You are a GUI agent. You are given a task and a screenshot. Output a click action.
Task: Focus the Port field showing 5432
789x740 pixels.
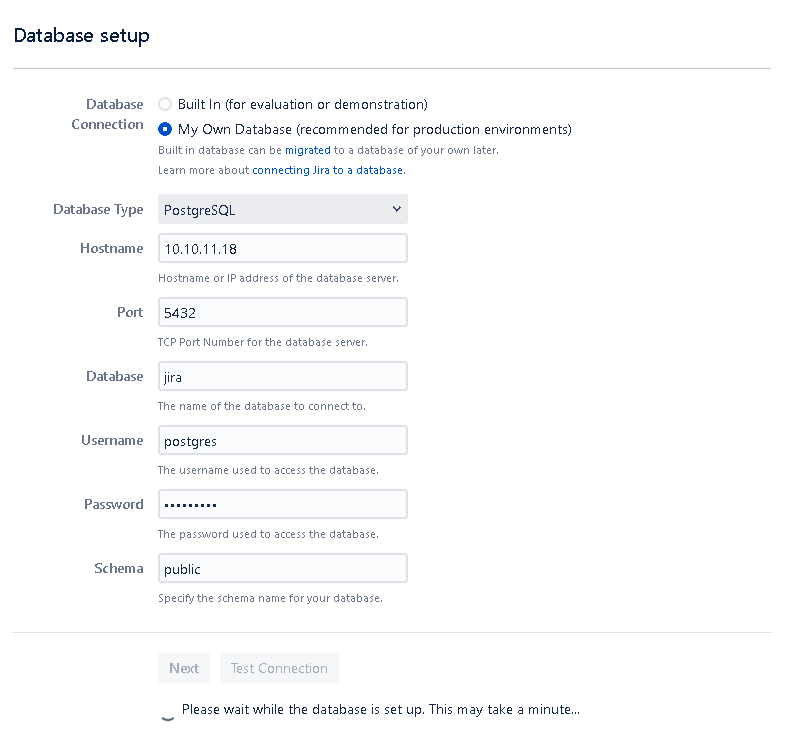click(283, 312)
